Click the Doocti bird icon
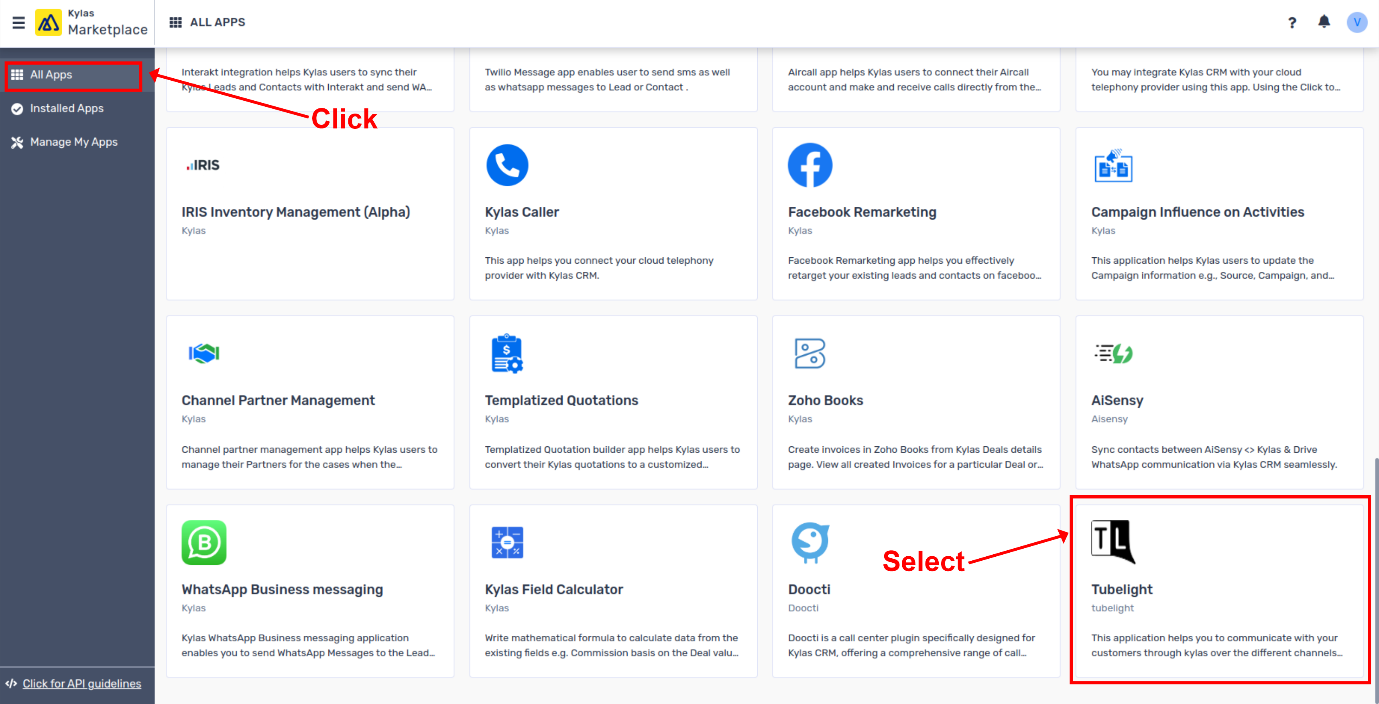Screen dimensions: 1379x704 [810, 542]
